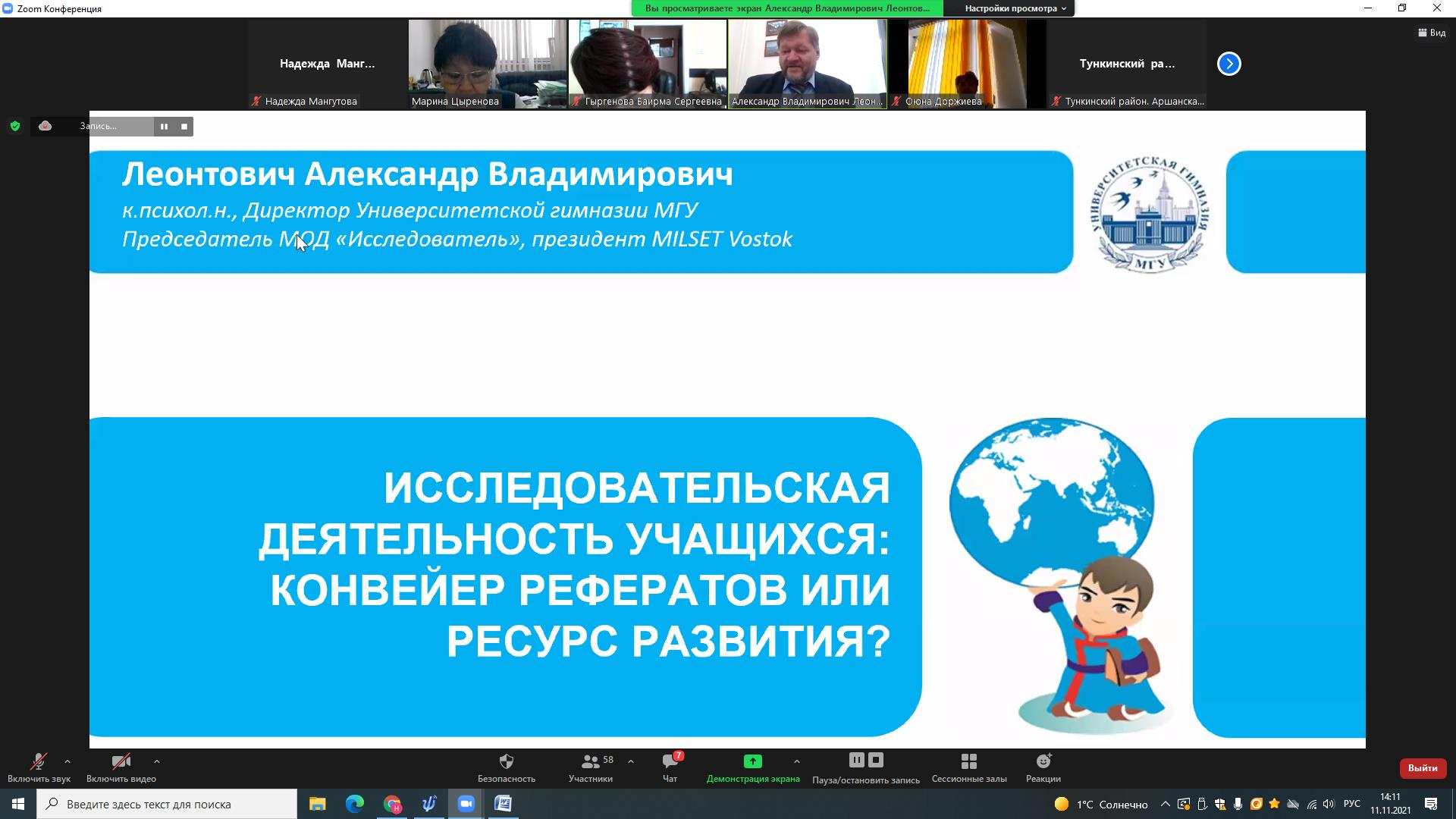Open the Reactions (Реакции) menu

(1043, 761)
